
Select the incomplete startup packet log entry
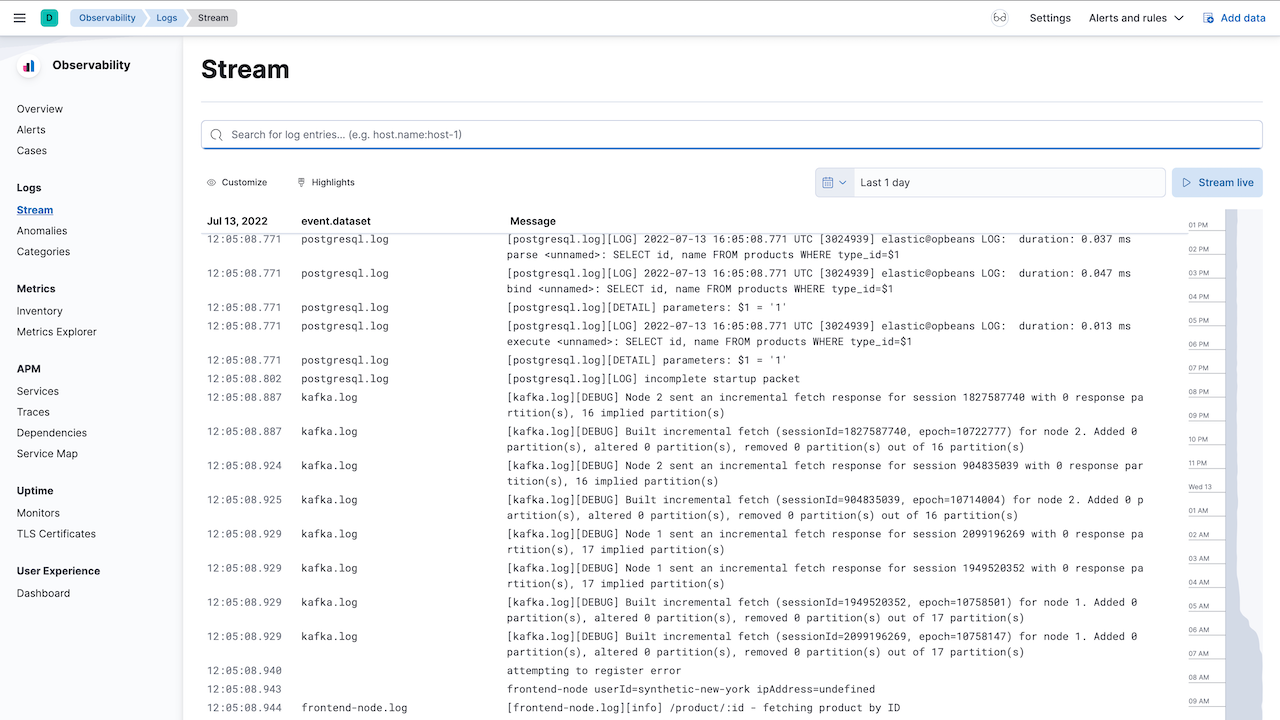653,379
